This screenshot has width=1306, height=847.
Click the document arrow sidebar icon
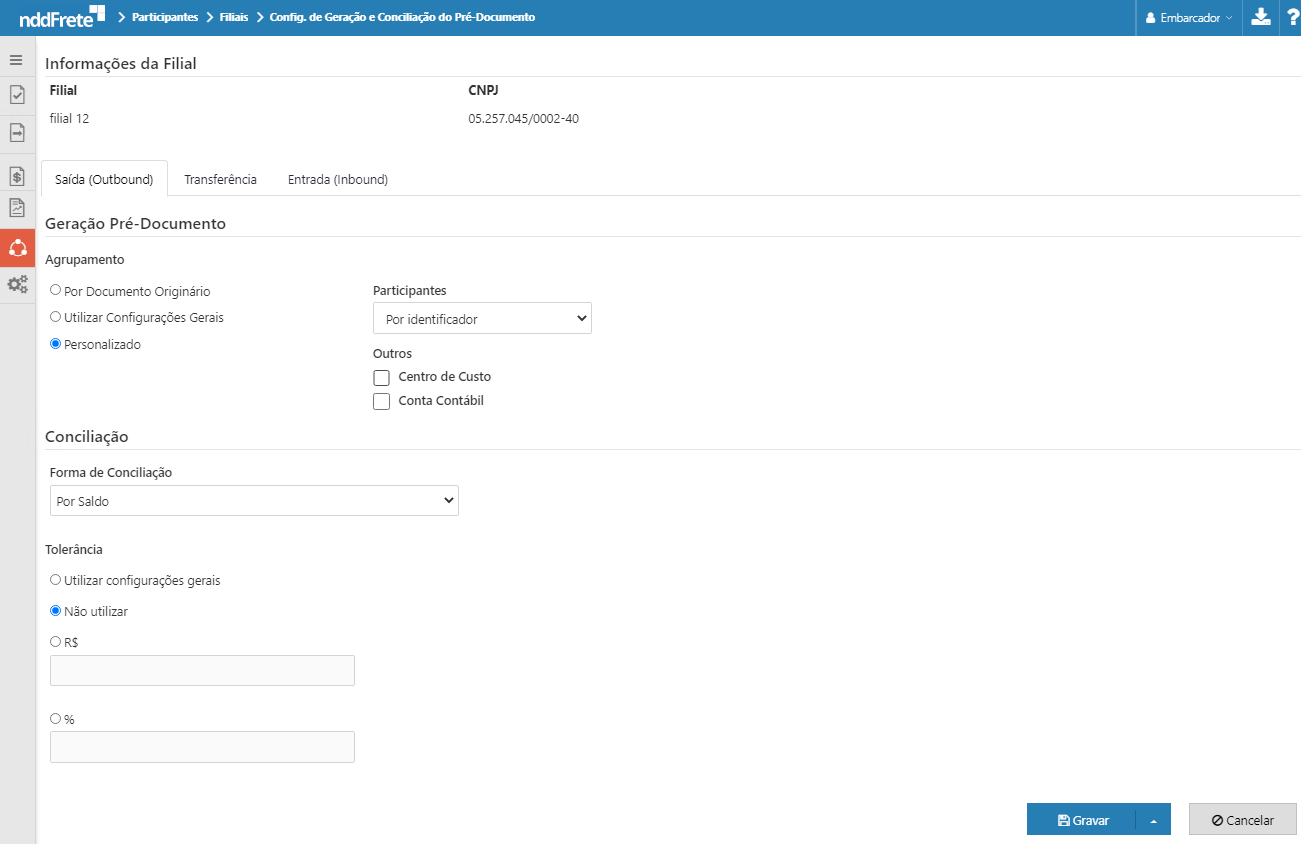click(x=17, y=132)
